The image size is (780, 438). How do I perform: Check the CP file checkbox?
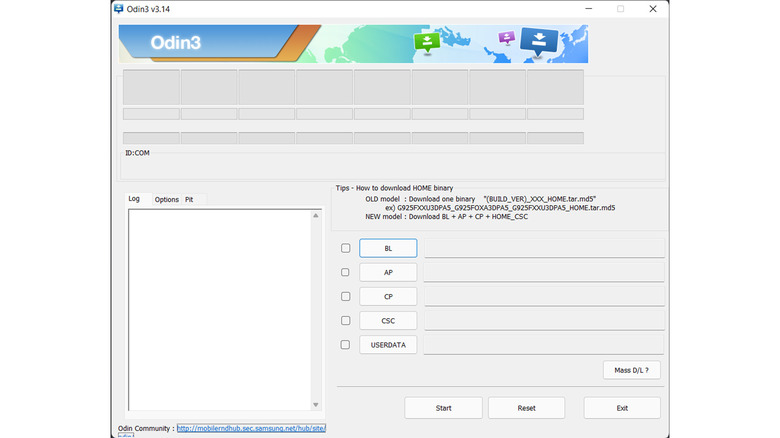point(345,296)
